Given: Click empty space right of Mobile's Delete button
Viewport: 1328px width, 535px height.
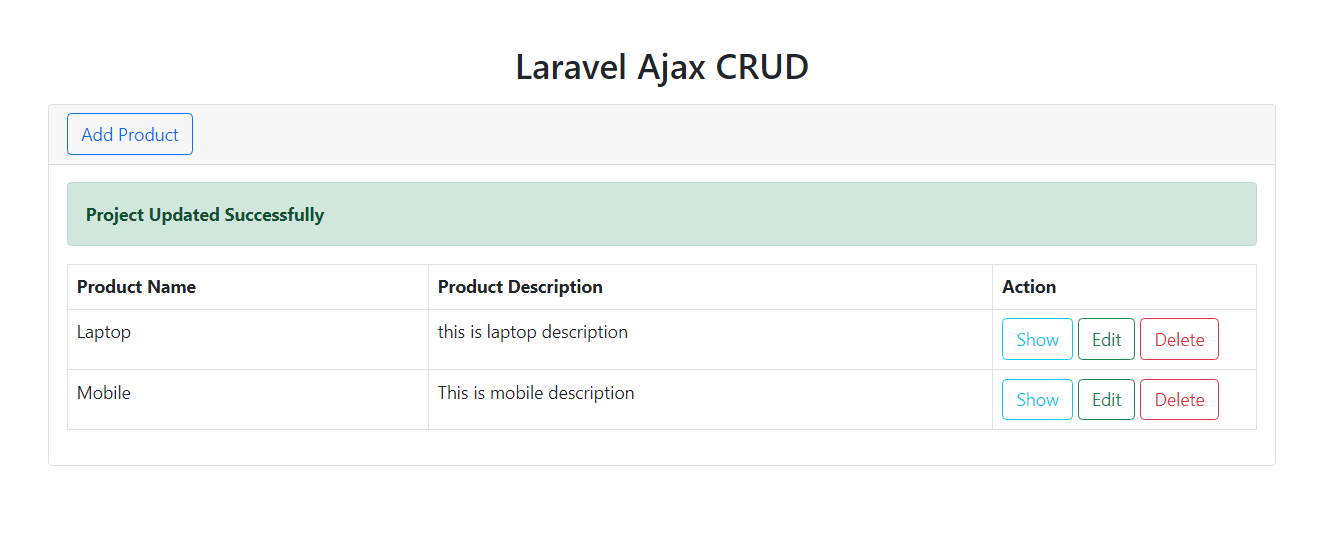Looking at the screenshot, I should tap(1237, 400).
